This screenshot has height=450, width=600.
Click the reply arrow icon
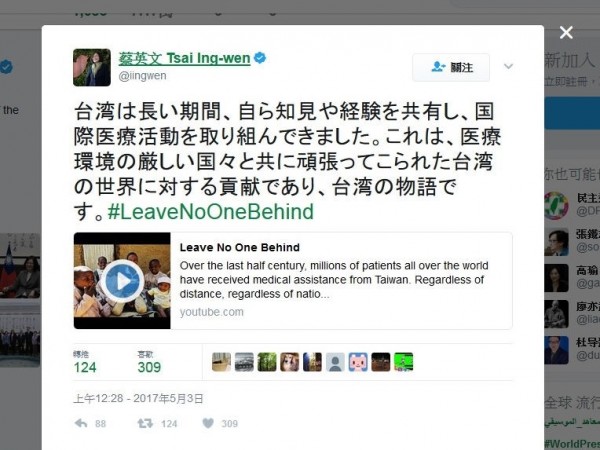point(81,423)
